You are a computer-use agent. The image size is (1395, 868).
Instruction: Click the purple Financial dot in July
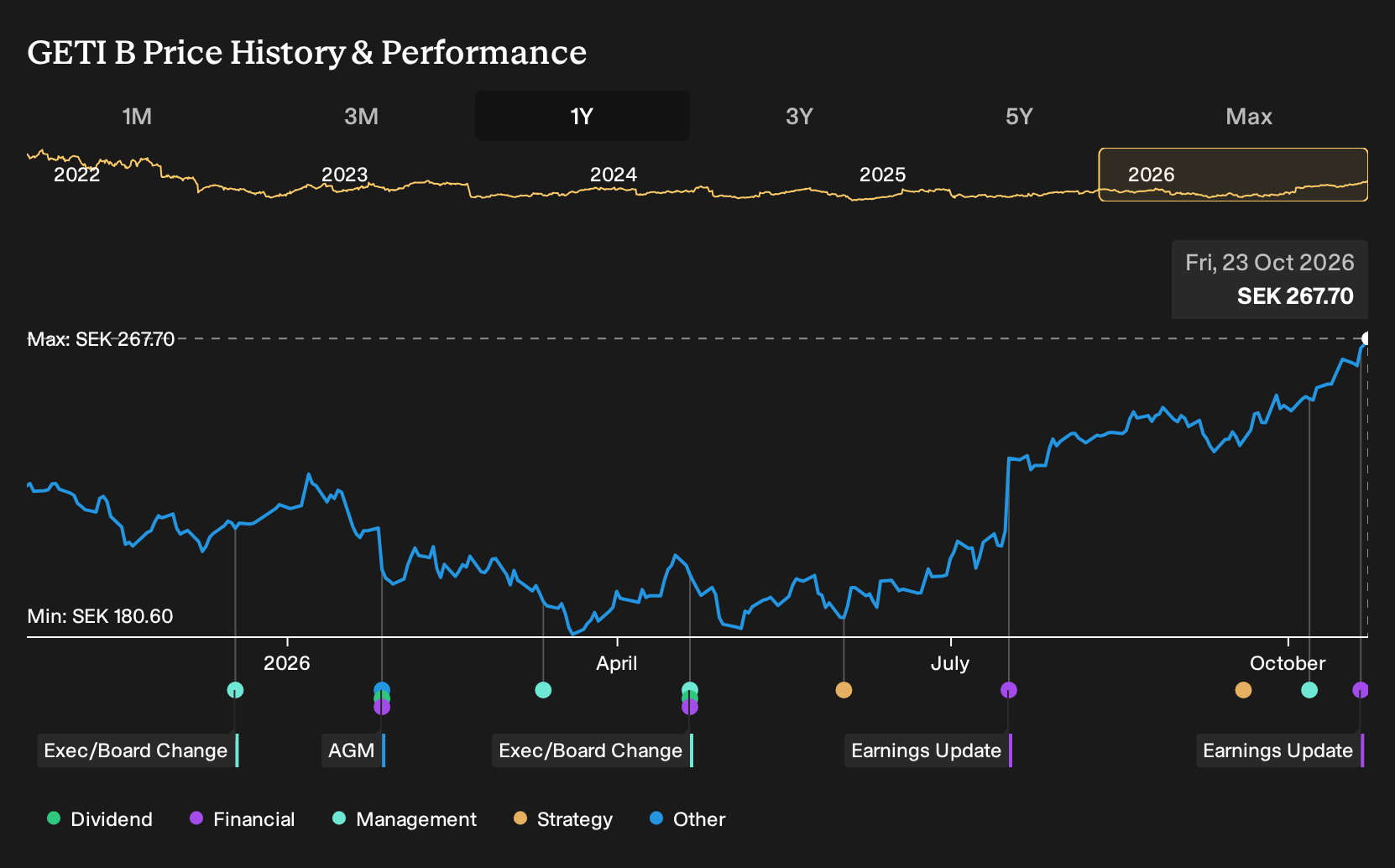1009,690
